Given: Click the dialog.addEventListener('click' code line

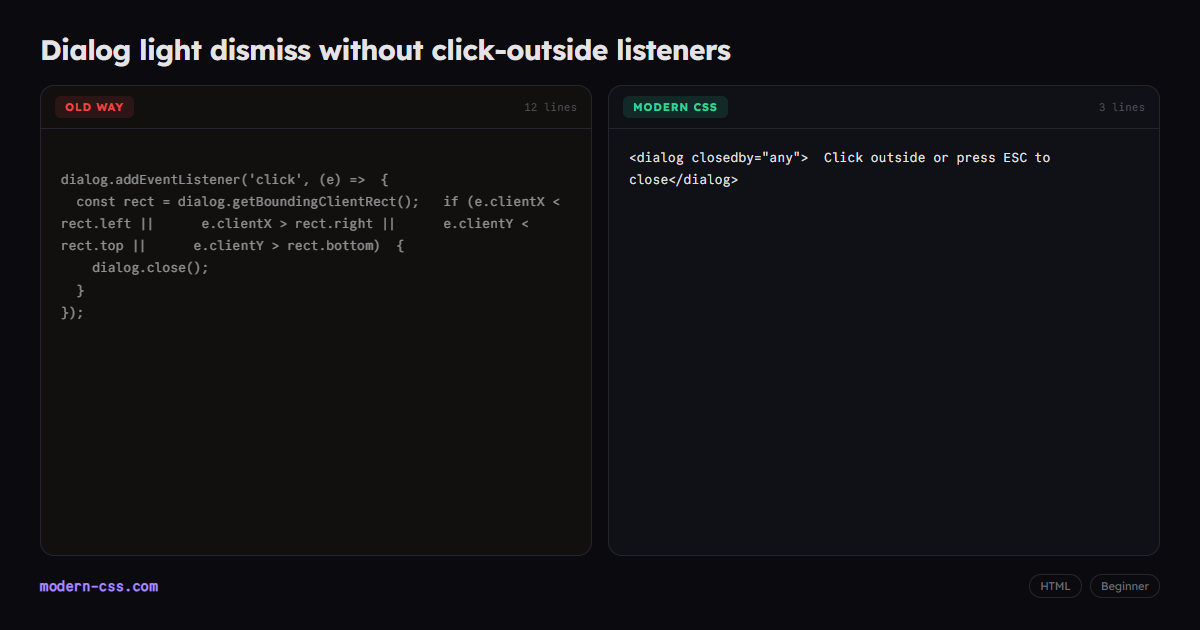Looking at the screenshot, I should click(x=225, y=180).
